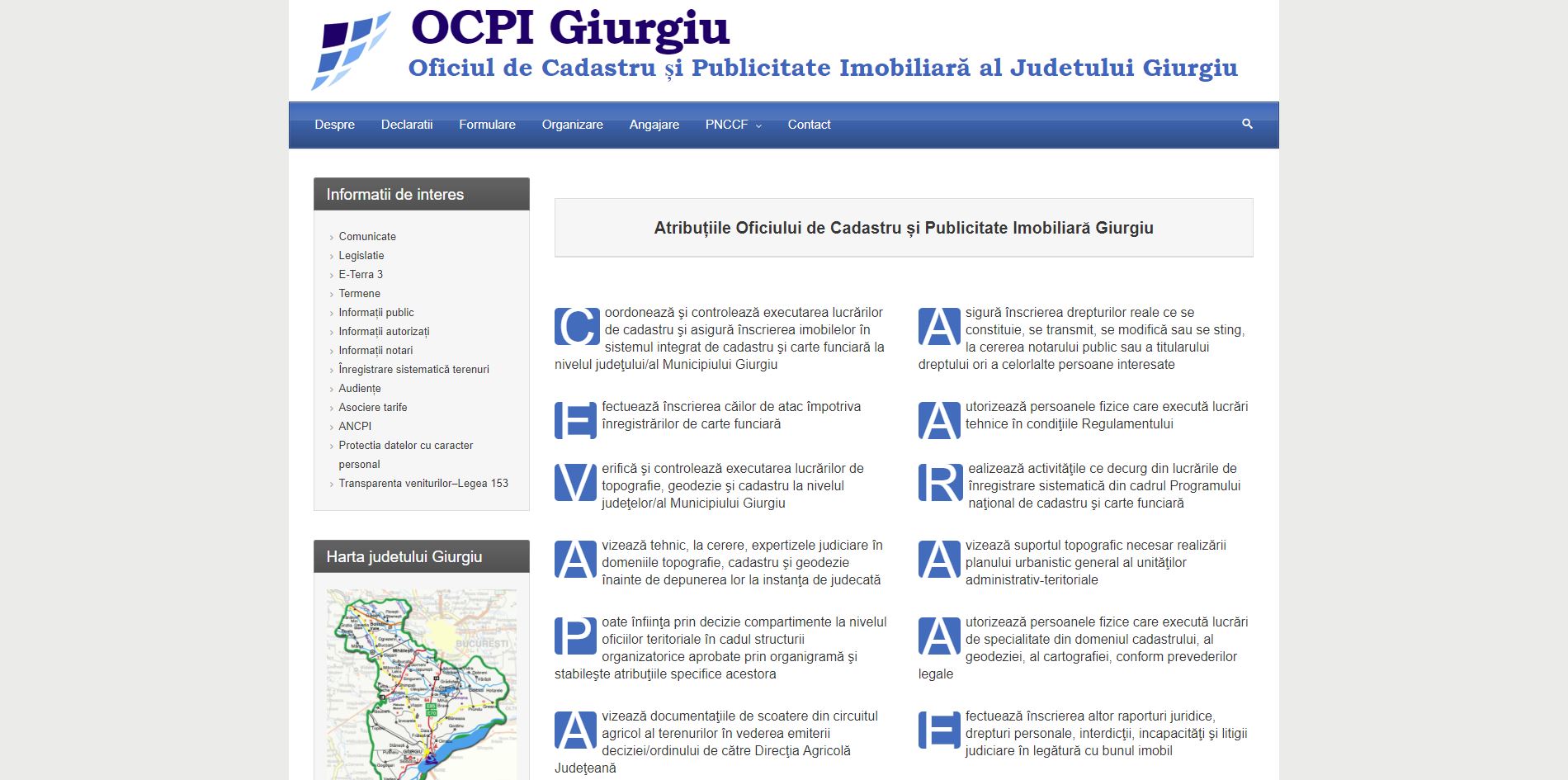1568x780 pixels.
Task: Click the drop-cap A icon for 'vizează suportul topografic'
Action: [x=939, y=560]
